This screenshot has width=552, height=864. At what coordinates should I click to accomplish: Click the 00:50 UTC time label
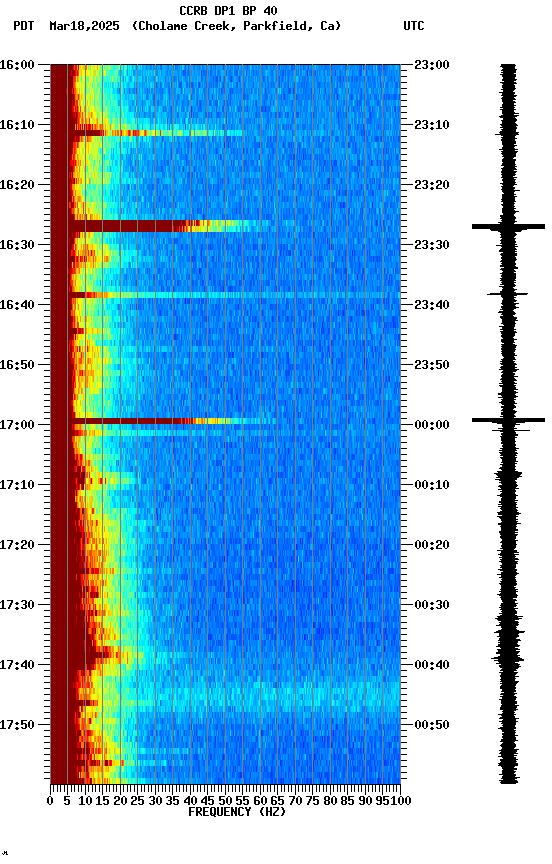point(432,725)
